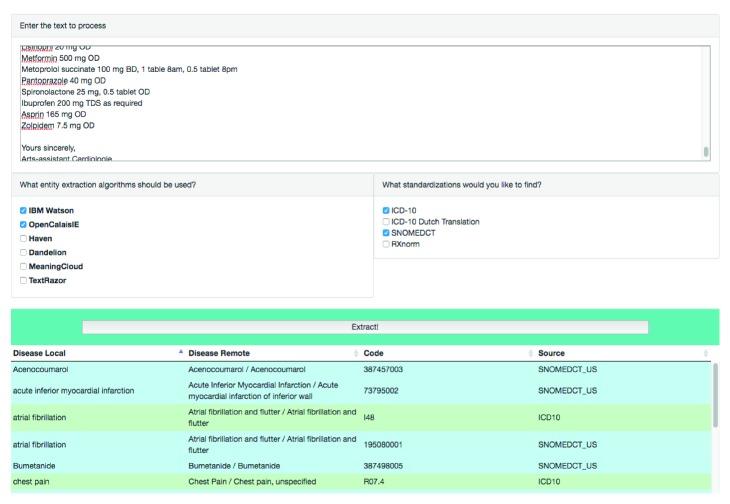Uncheck the ICD-10 standardization
Screen dimensions: 730x504
click(386, 210)
